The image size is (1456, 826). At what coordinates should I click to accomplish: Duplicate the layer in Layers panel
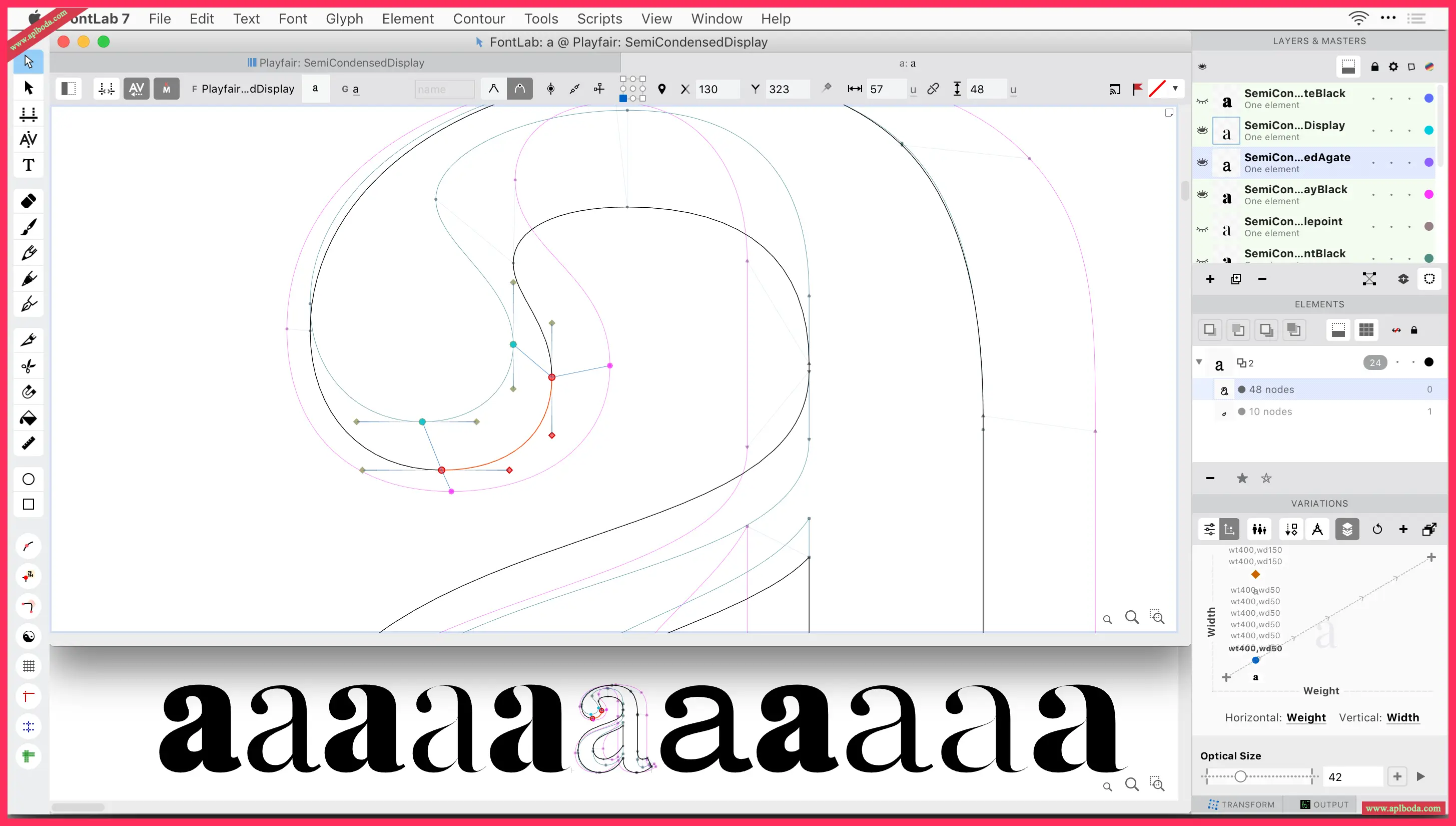pos(1236,278)
